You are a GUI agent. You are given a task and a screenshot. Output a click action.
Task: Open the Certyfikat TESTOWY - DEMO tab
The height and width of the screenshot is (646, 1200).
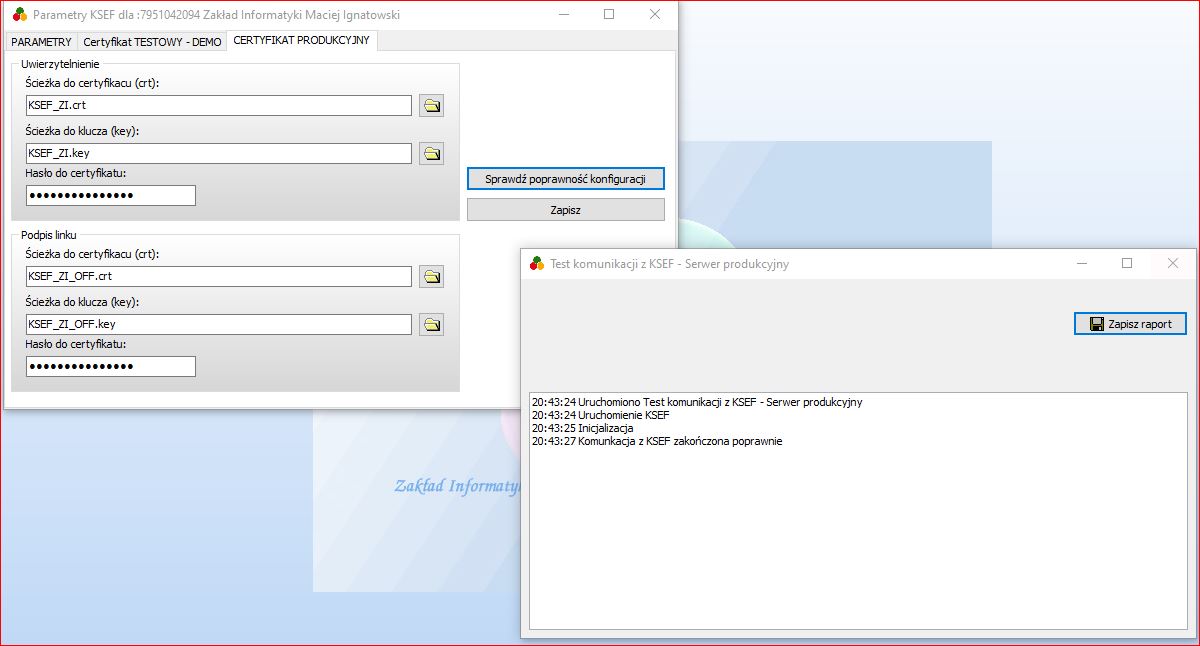[152, 42]
